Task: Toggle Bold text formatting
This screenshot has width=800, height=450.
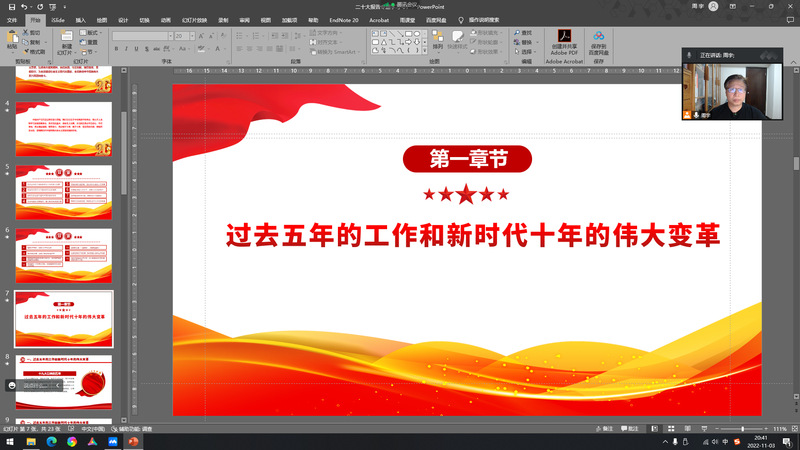Action: tap(116, 49)
